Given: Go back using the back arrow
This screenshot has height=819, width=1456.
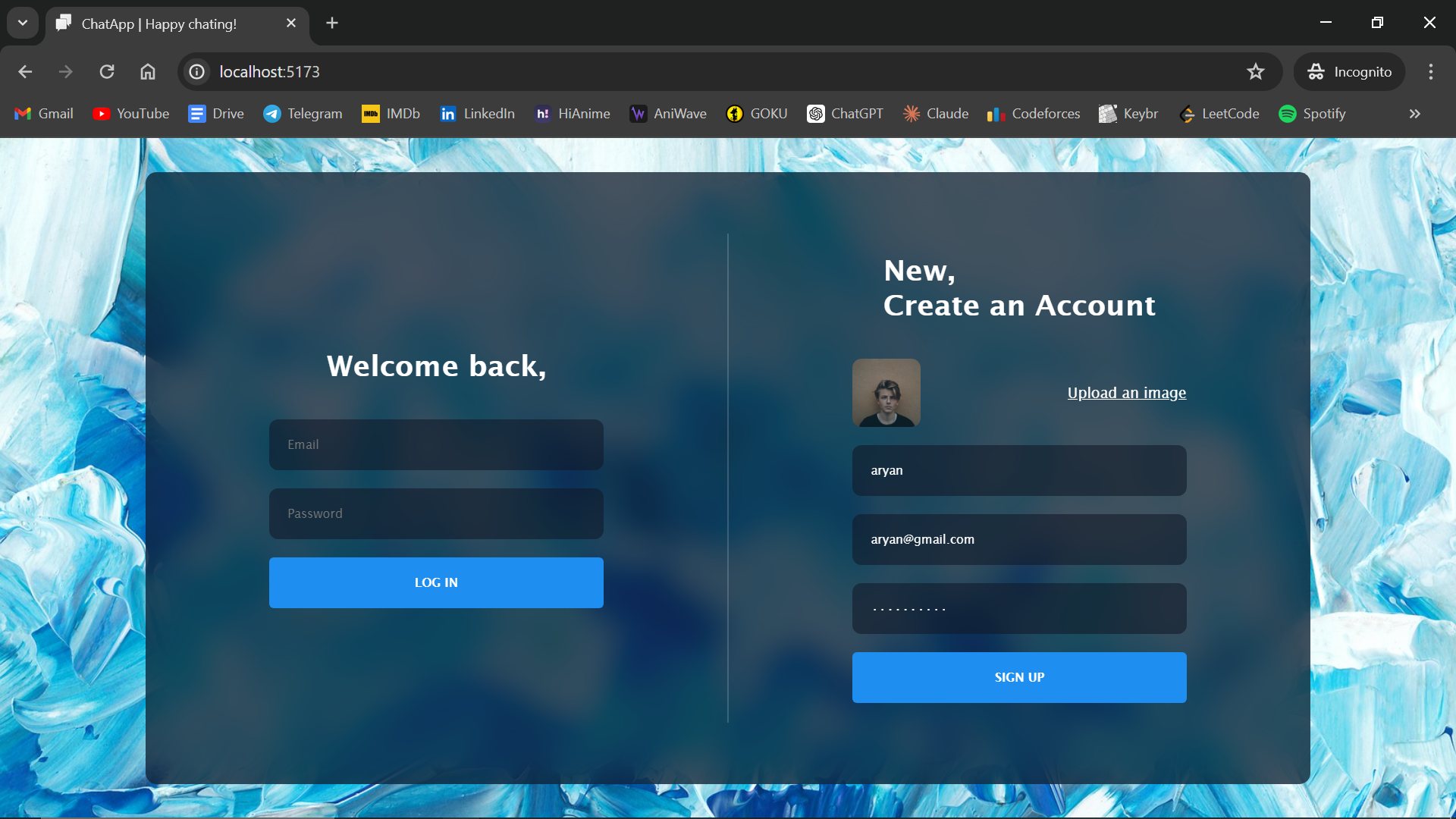Looking at the screenshot, I should (25, 71).
